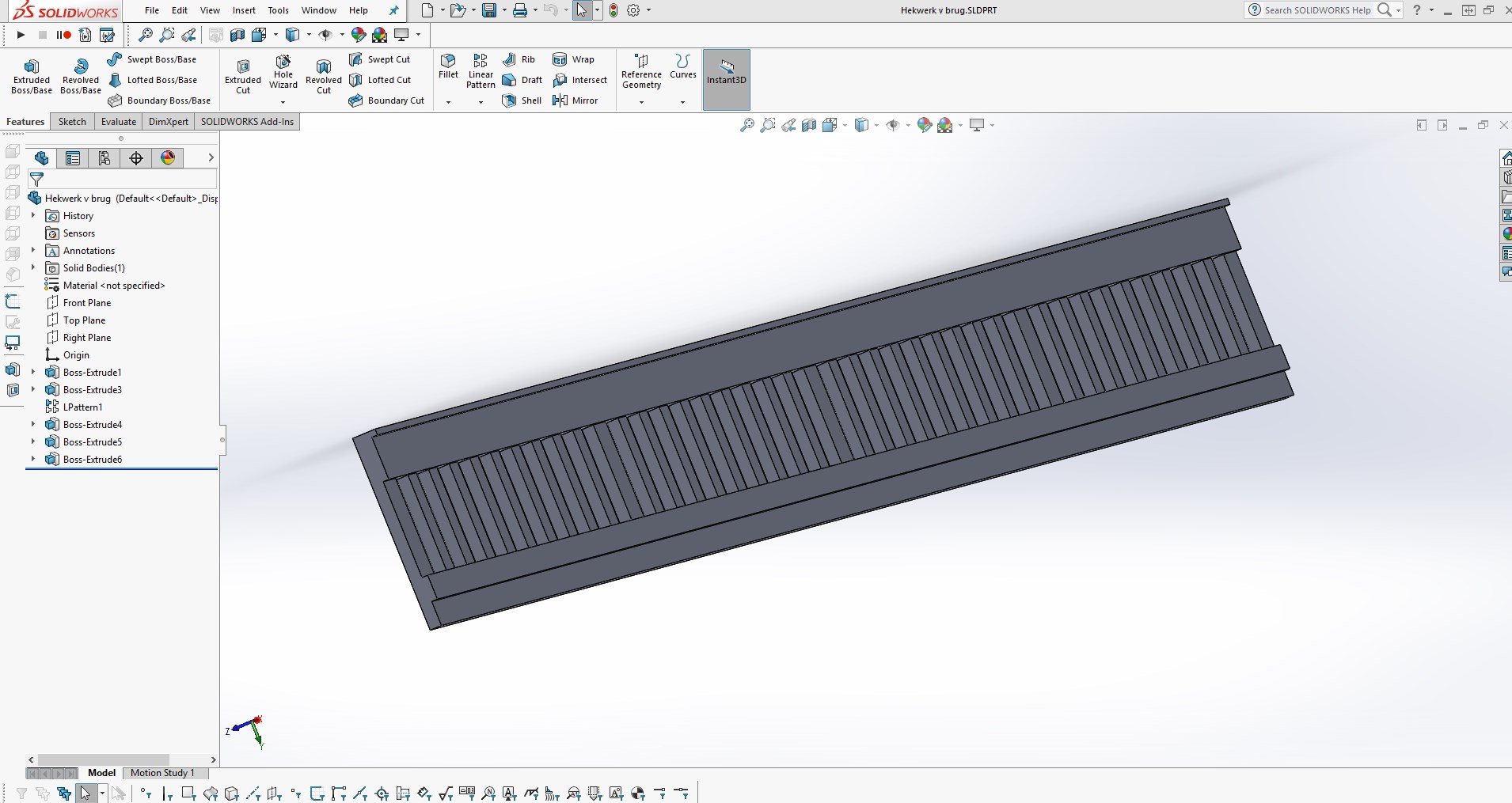Play the recorded macro
The image size is (1512, 803).
pyautogui.click(x=21, y=35)
